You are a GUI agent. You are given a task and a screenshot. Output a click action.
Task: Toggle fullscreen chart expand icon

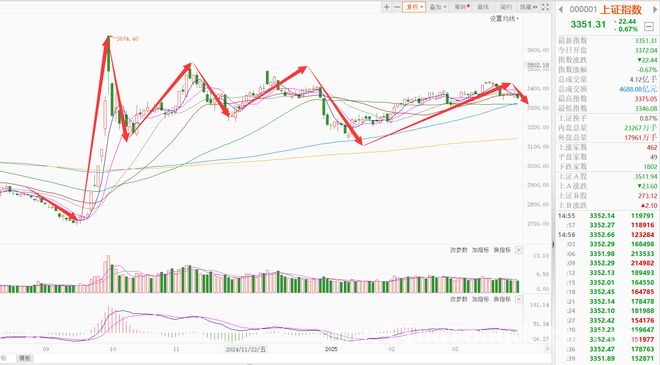(x=545, y=7)
